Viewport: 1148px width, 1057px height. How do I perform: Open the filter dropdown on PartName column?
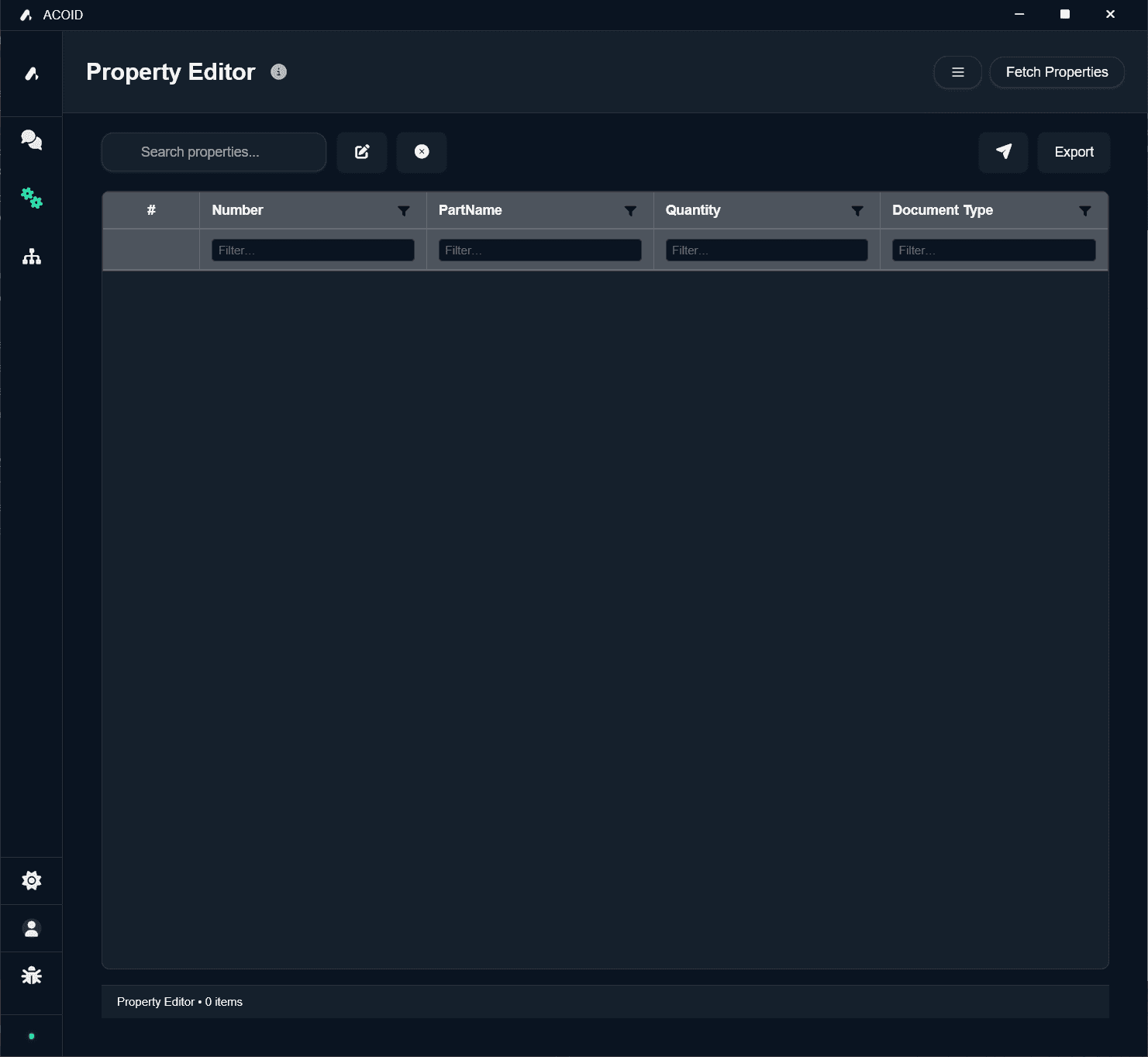pyautogui.click(x=630, y=210)
